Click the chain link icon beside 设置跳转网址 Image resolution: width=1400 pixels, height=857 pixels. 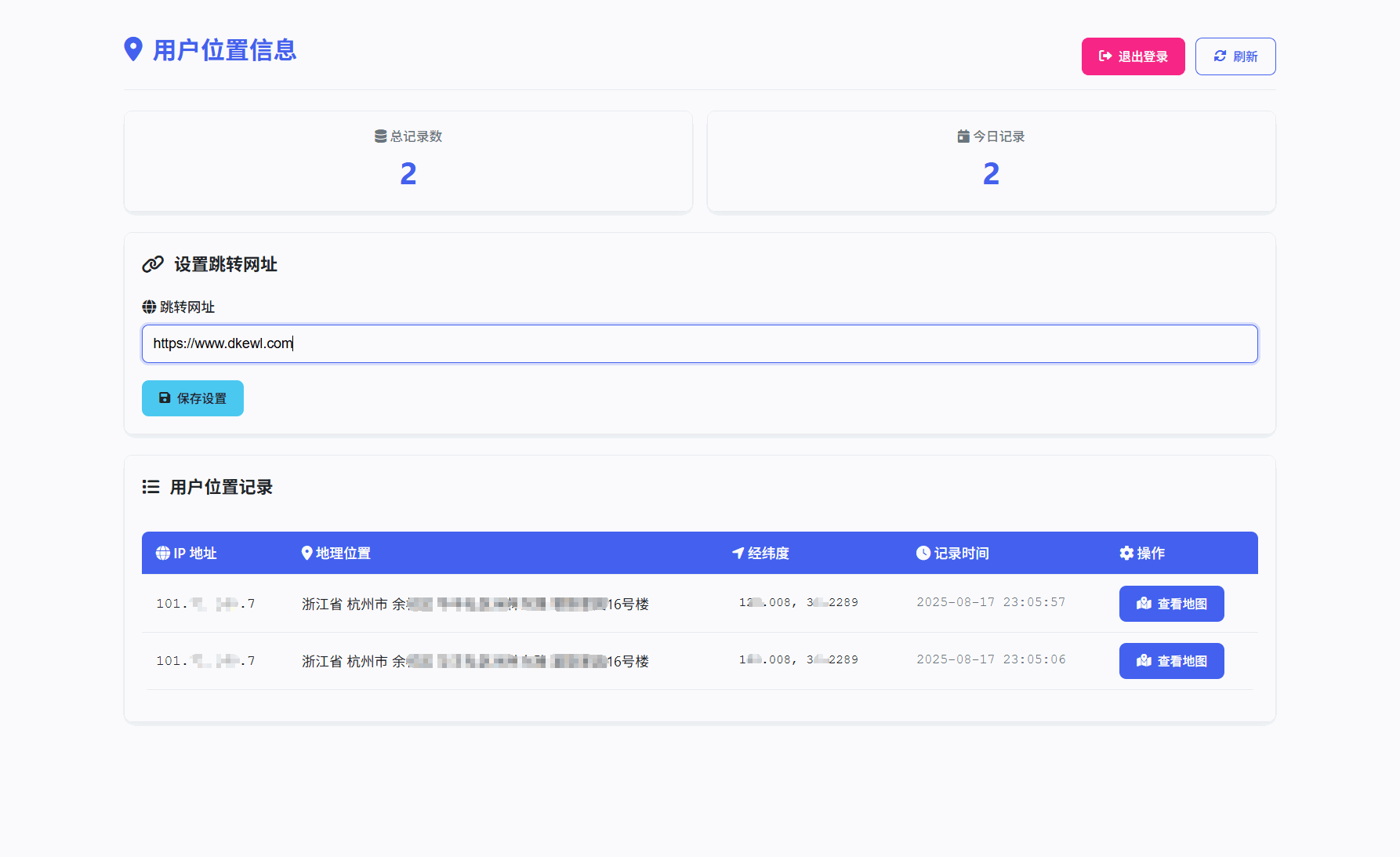[153, 264]
